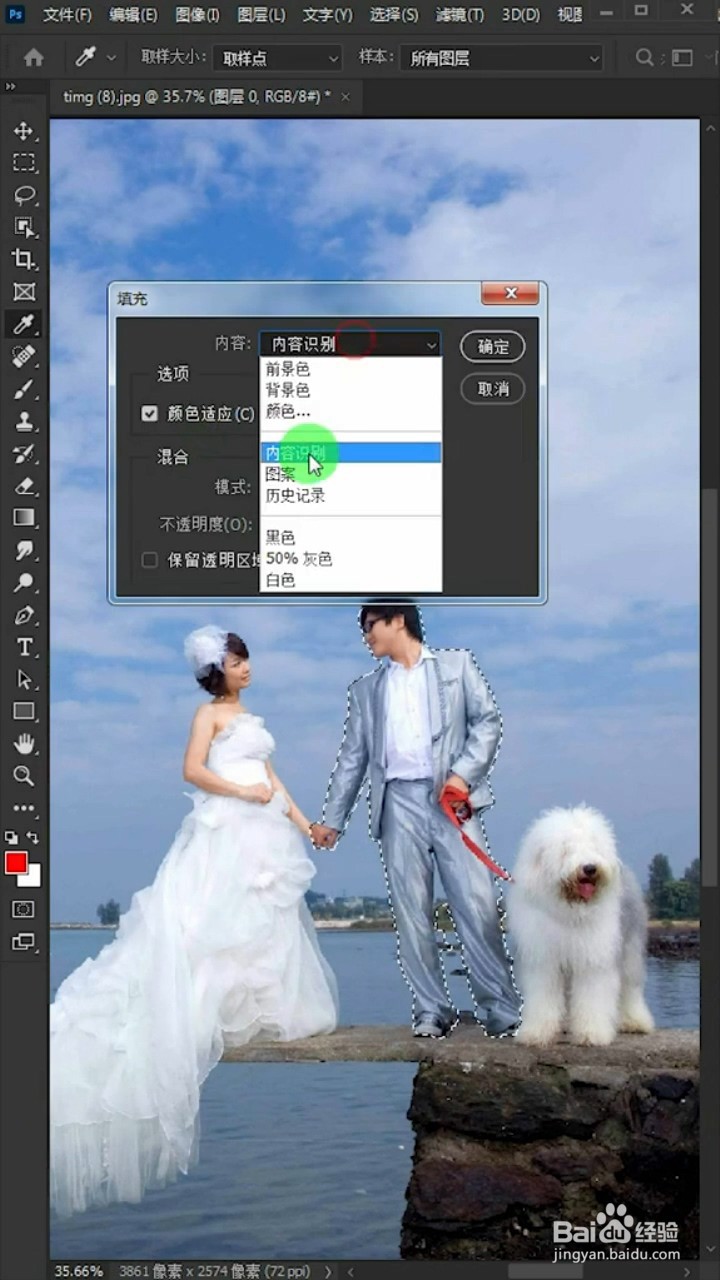Select the Object Selection tool
The height and width of the screenshot is (1280, 720).
tap(23, 227)
